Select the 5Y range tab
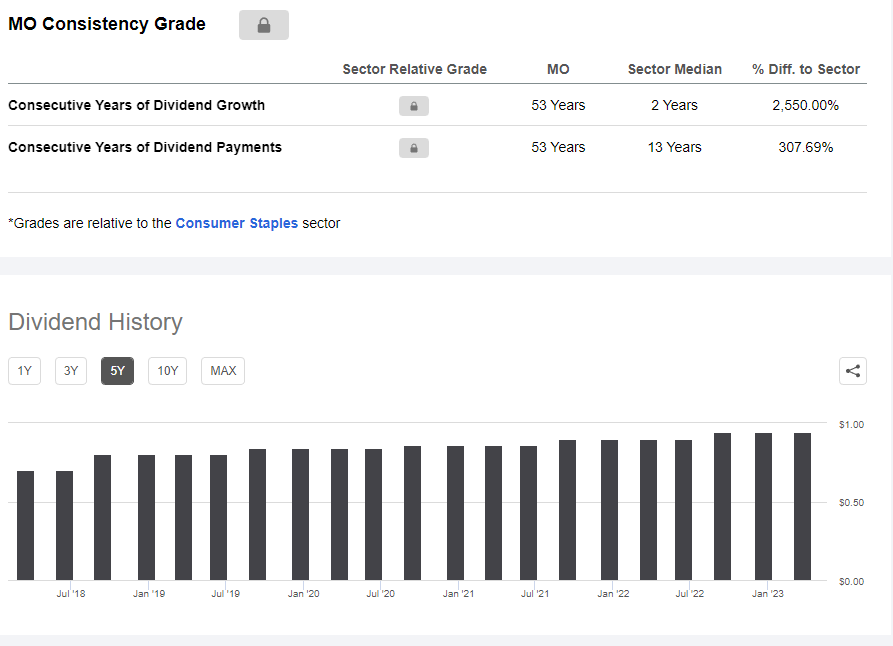Screen dimensions: 893x646 tap(117, 371)
